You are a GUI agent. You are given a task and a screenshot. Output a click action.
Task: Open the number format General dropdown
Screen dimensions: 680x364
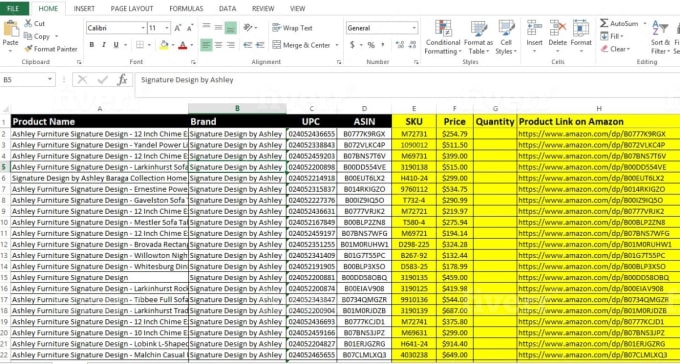(x=413, y=28)
